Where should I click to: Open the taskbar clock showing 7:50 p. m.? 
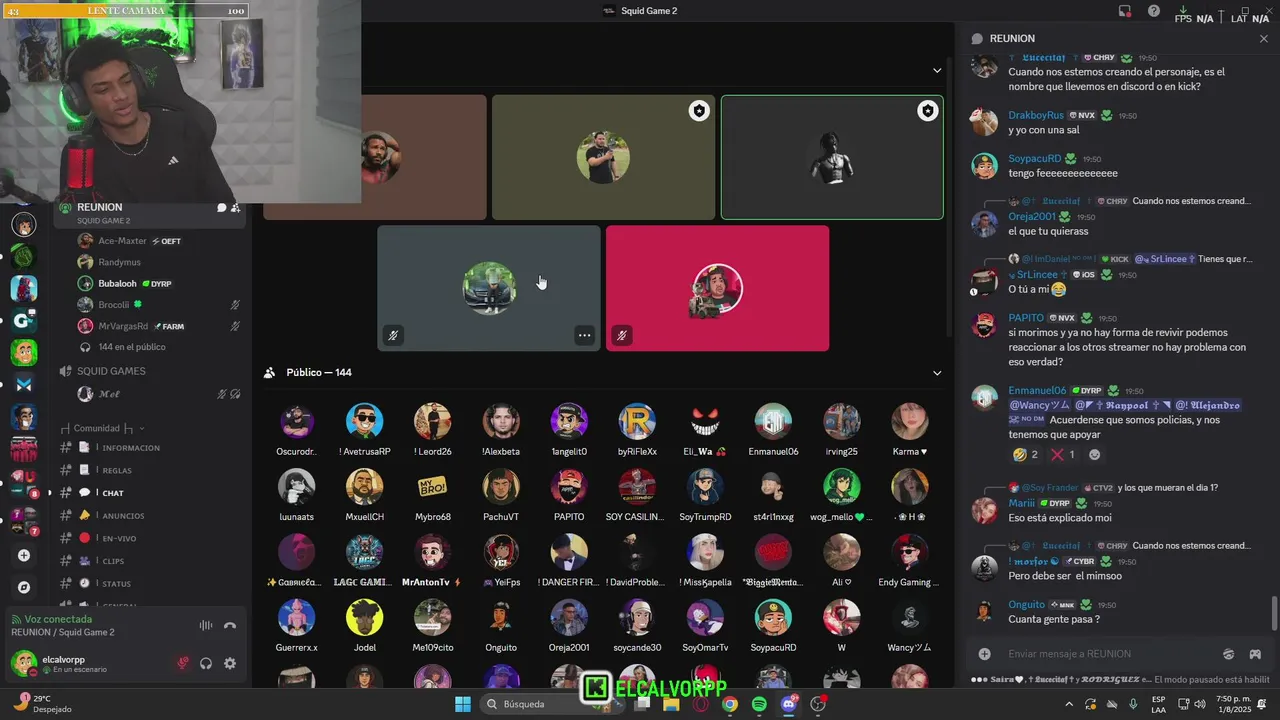click(x=1236, y=704)
